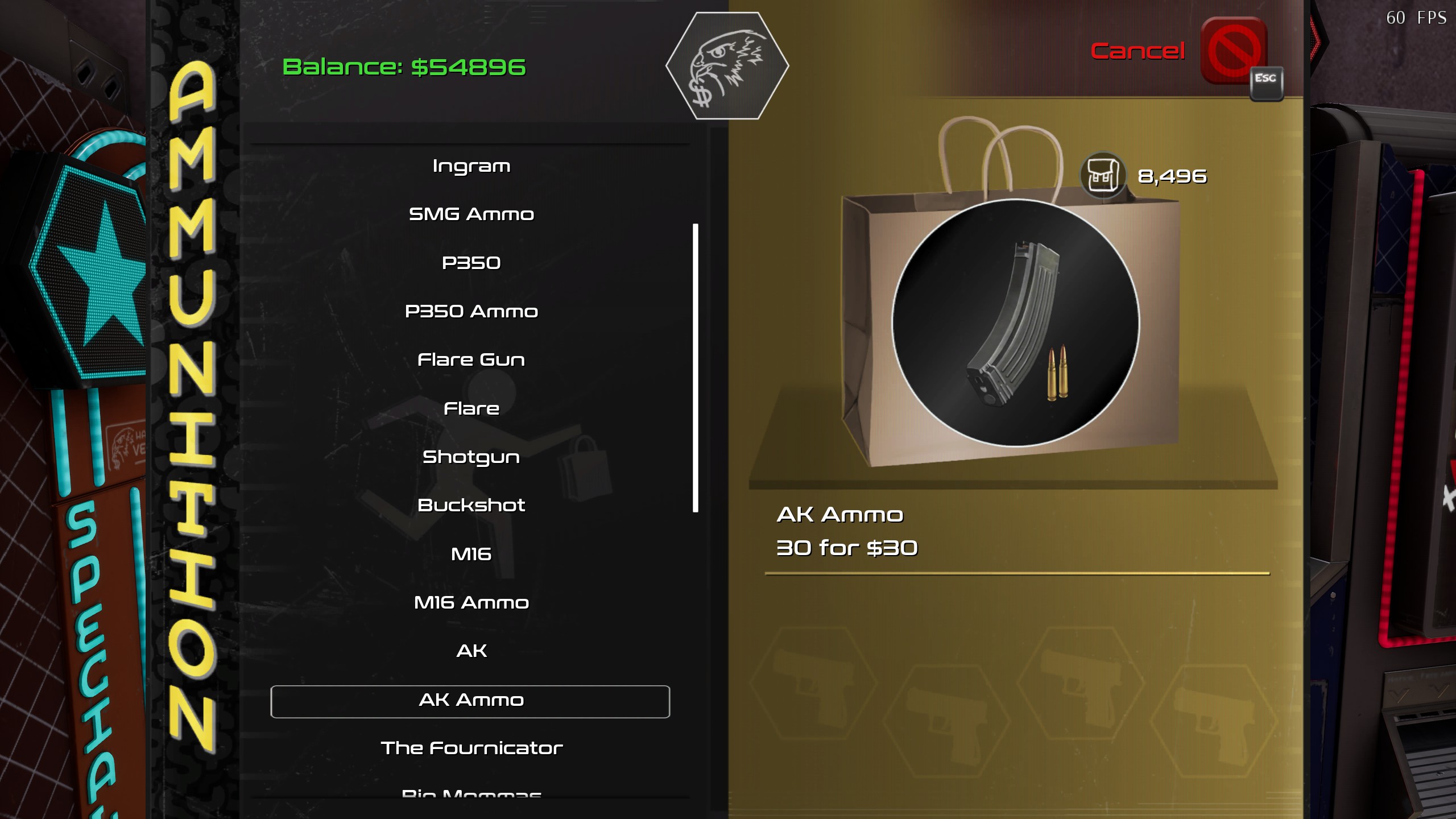Click the red Cancel prohibition icon

pyautogui.click(x=1233, y=50)
